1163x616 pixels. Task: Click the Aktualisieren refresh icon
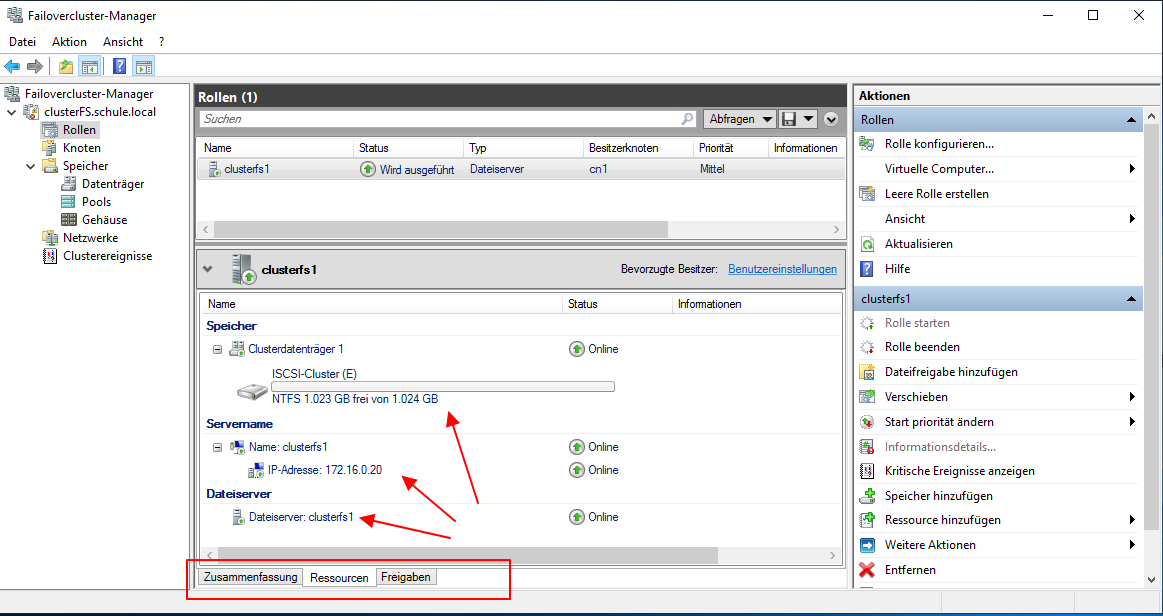click(x=868, y=244)
